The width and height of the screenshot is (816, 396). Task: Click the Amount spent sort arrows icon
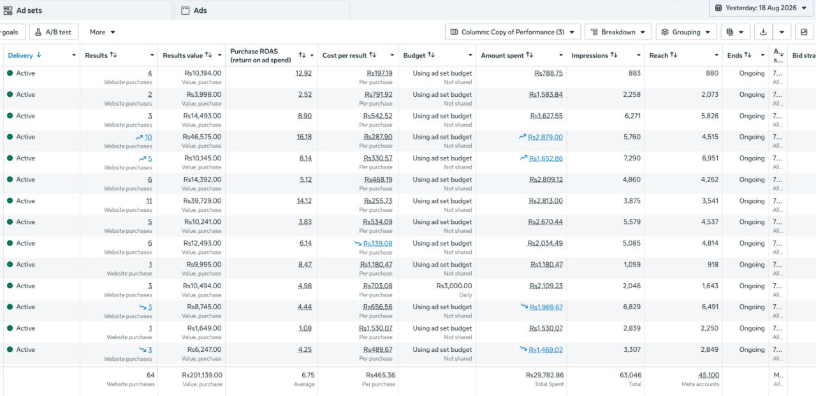pyautogui.click(x=529, y=55)
